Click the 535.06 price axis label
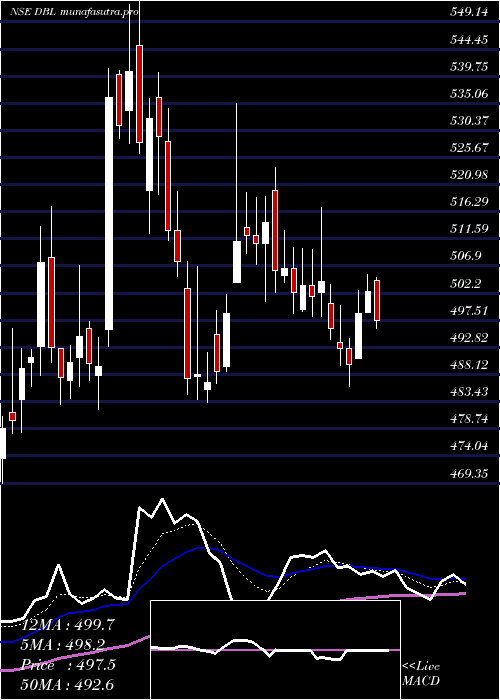This screenshot has height=700, width=500. click(x=469, y=94)
